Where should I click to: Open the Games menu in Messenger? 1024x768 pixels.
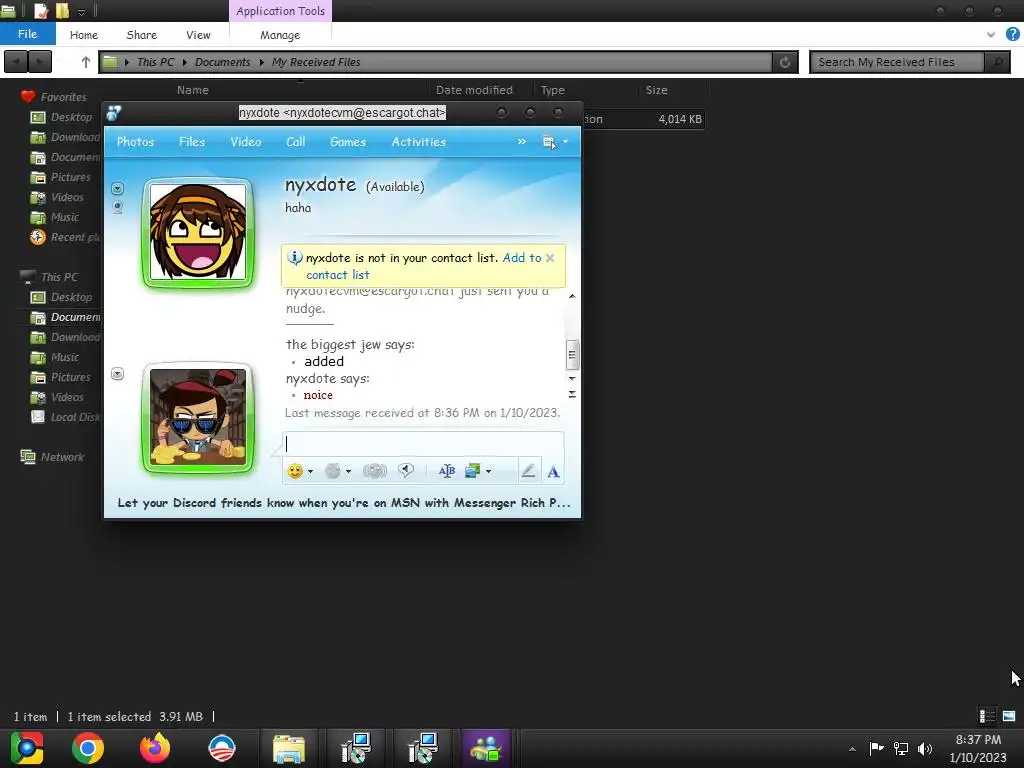click(x=348, y=142)
